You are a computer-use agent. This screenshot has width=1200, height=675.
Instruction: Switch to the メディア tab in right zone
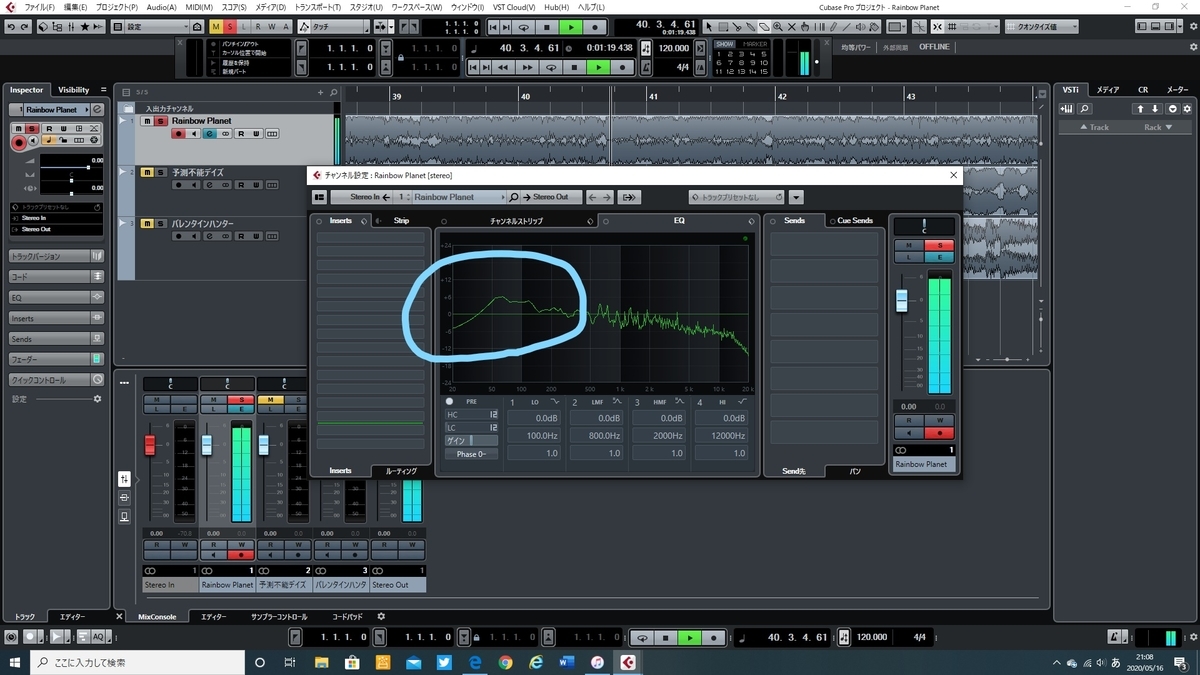[x=1107, y=90]
